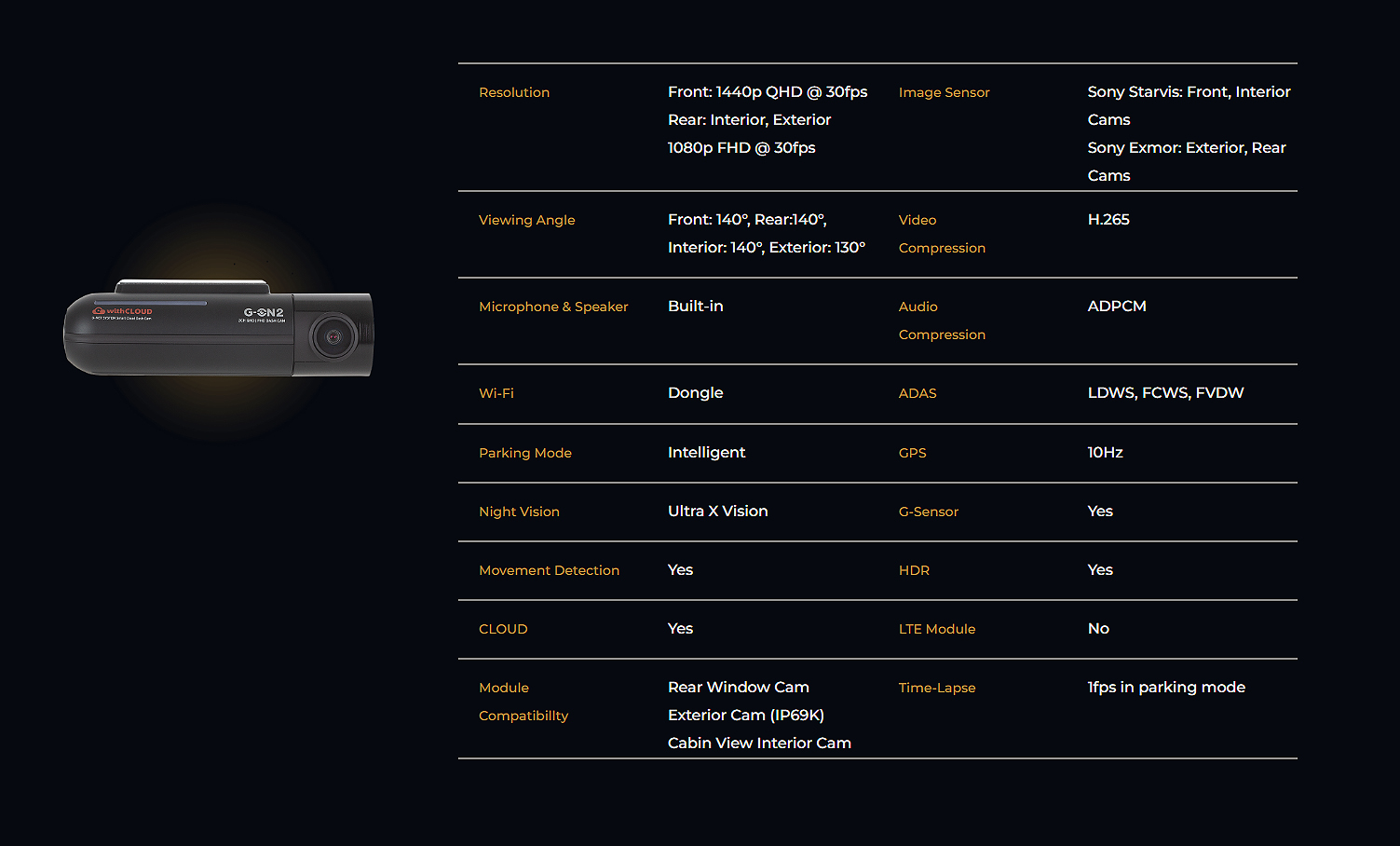Viewport: 1400px width, 846px height.
Task: Select the Time-Lapse label
Action: click(937, 688)
